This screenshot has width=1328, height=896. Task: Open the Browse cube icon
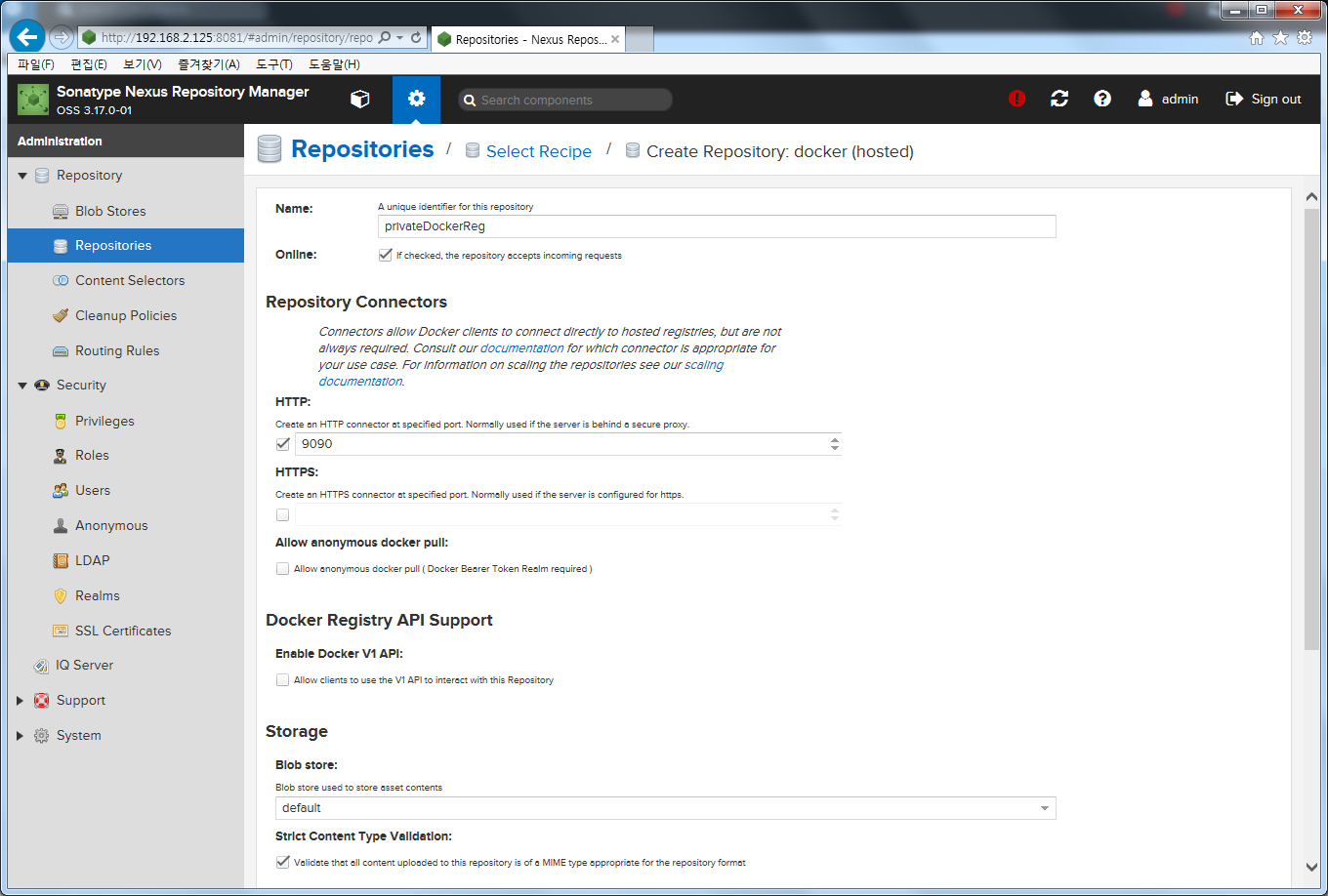pos(360,99)
